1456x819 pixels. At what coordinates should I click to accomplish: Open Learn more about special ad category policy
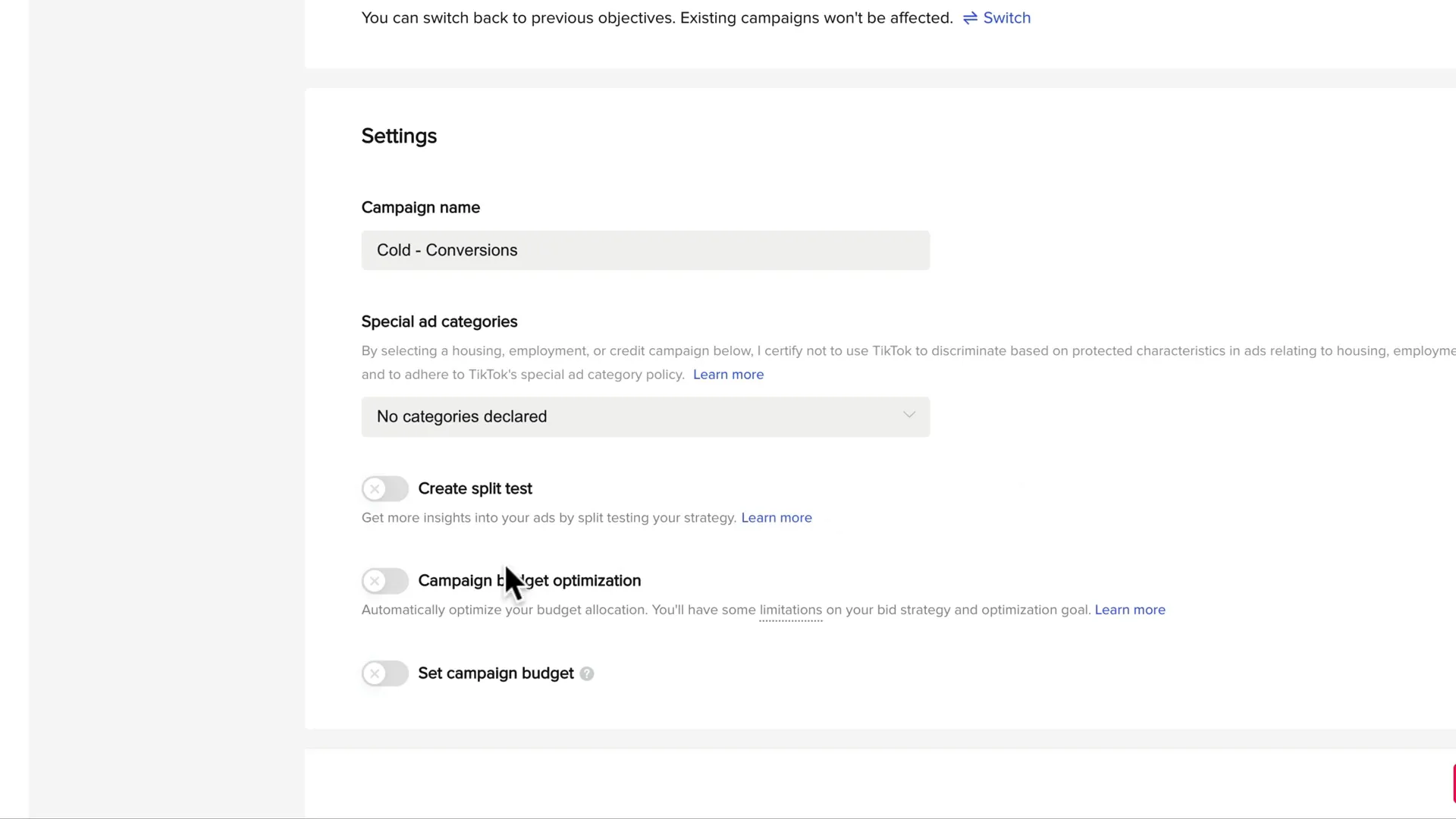(728, 375)
